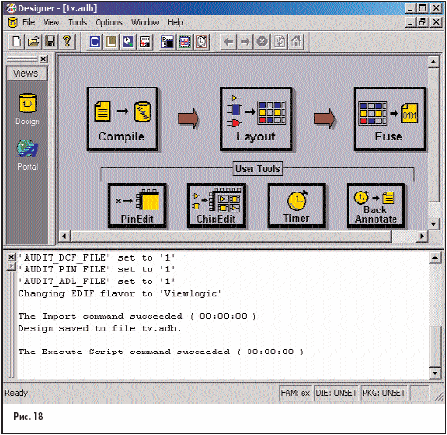
Task: Open the Options menu
Action: [x=109, y=22]
